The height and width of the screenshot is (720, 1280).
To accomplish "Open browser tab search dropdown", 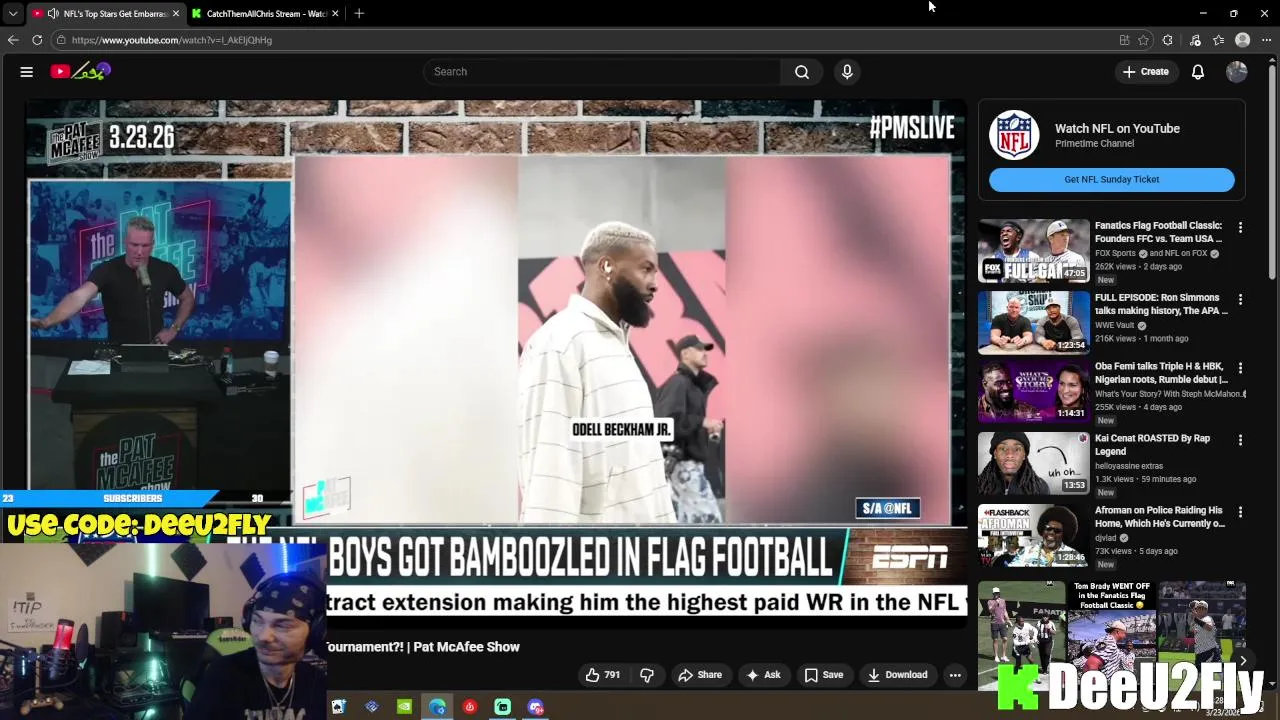I will pyautogui.click(x=13, y=13).
